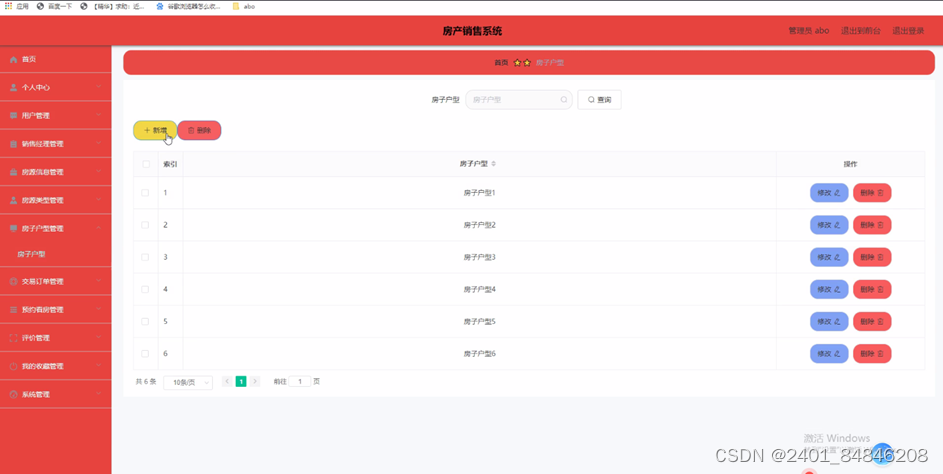The width and height of the screenshot is (943, 474).
Task: Click 首页 in the breadcrumb bar
Action: [x=501, y=63]
